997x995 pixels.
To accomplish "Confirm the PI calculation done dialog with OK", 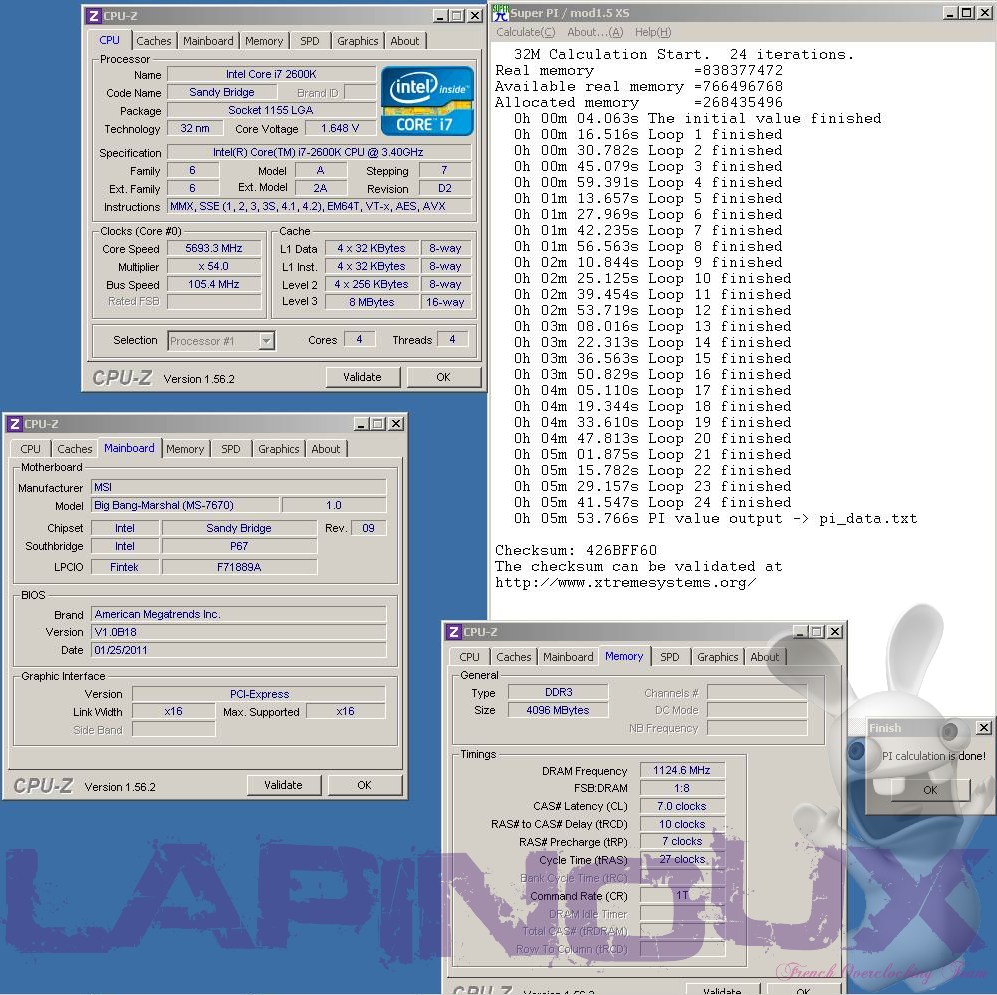I will pos(930,790).
